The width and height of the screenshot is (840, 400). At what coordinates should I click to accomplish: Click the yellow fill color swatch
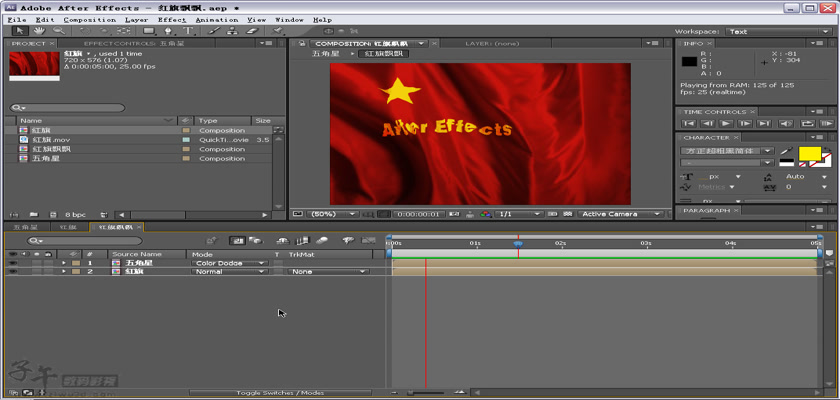pos(808,153)
